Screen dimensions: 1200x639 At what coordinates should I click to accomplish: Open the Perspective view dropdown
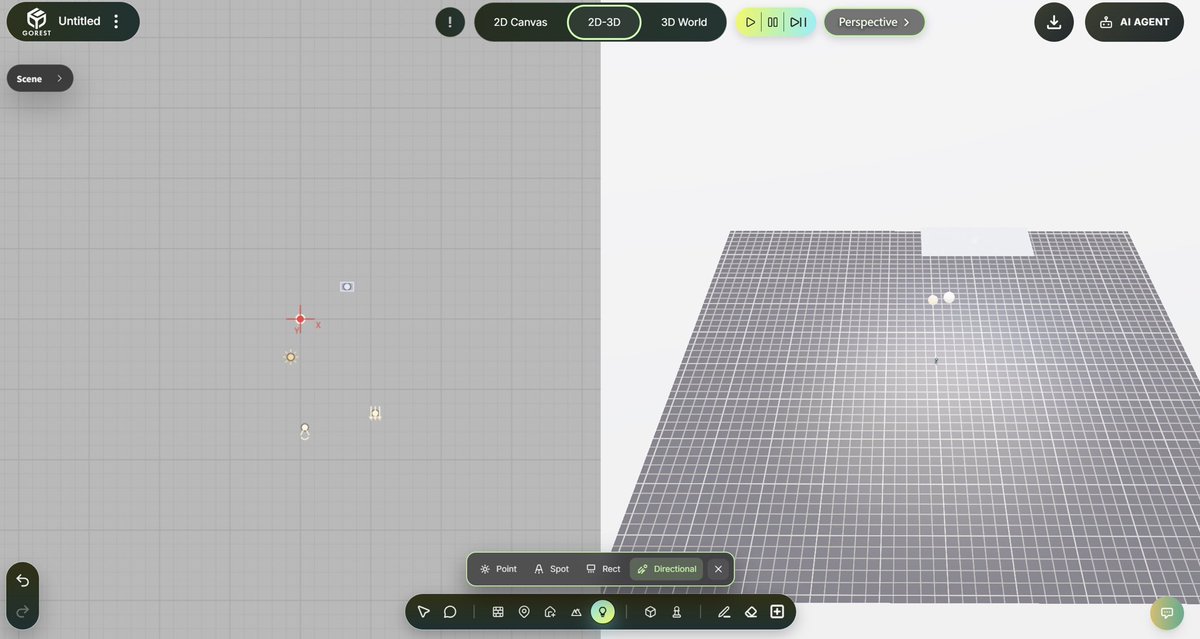[874, 22]
